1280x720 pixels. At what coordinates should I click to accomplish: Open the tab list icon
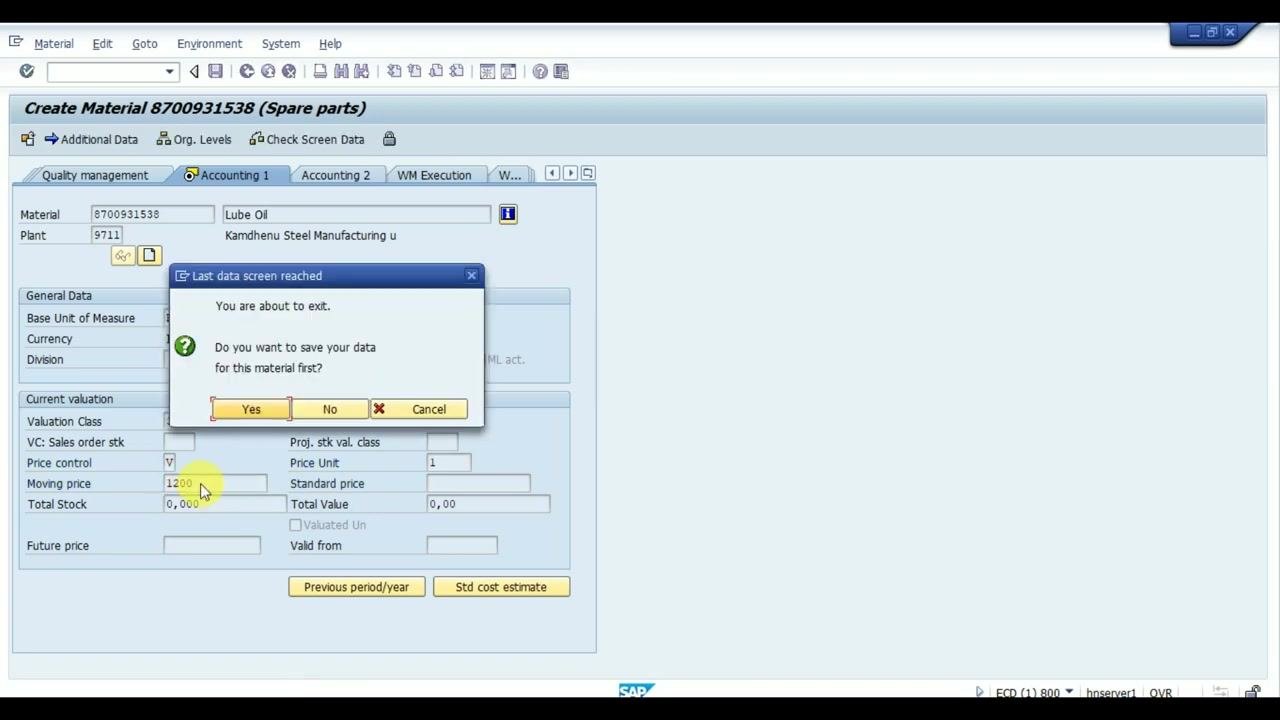tap(588, 173)
